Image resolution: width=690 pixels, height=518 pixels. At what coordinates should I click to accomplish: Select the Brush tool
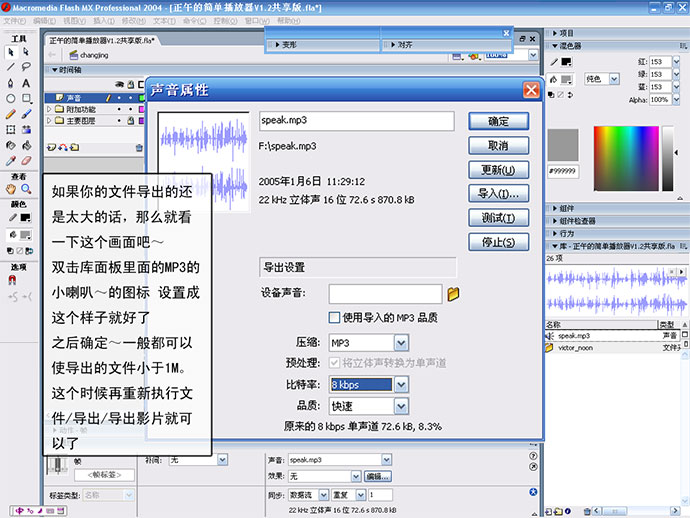26,114
